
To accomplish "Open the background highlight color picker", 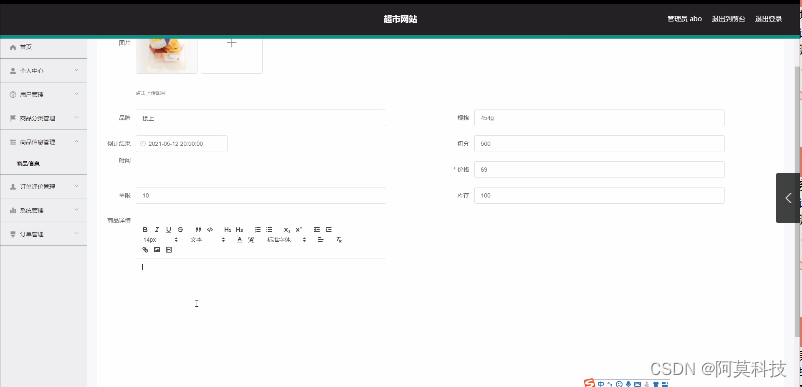I will (251, 239).
